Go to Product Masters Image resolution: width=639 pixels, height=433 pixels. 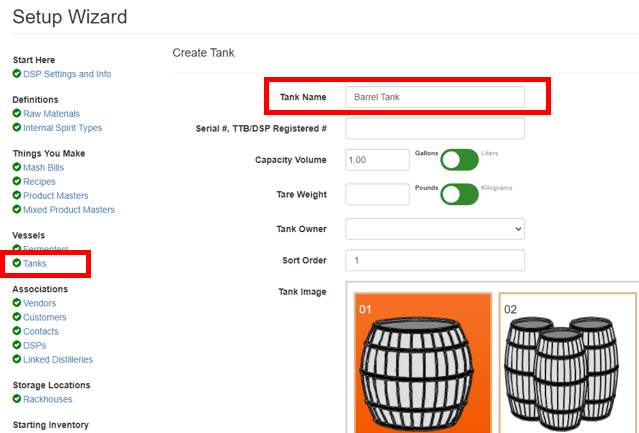(x=55, y=196)
